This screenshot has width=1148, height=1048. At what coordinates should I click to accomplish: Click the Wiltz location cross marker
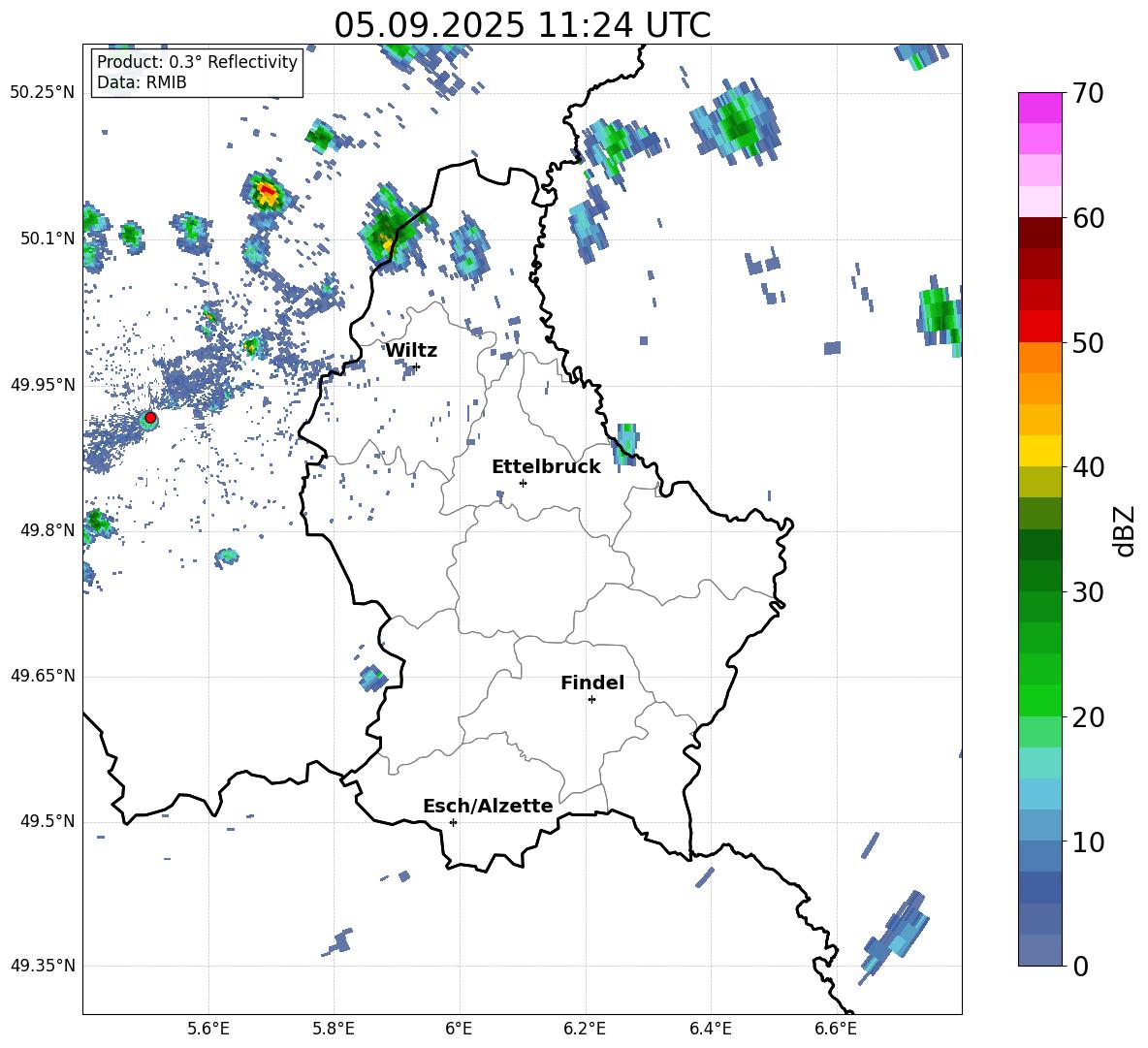click(x=417, y=366)
